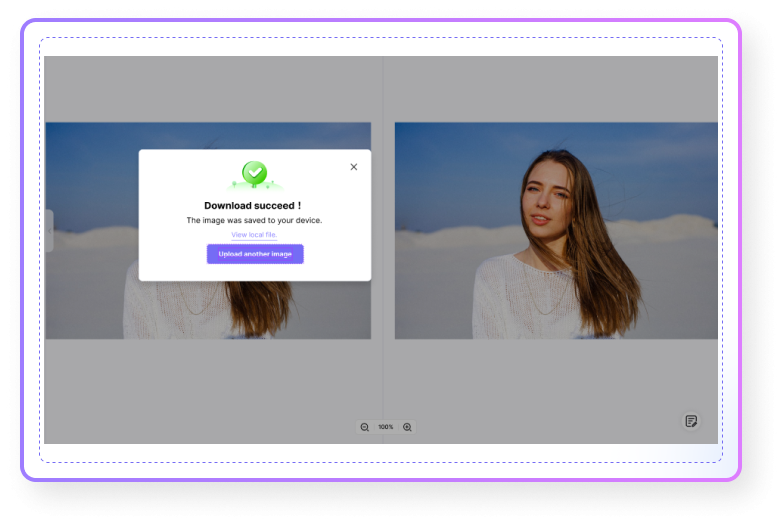Open the notes/feedback icon at bottom right
This screenshot has width=784, height=526.
point(690,421)
